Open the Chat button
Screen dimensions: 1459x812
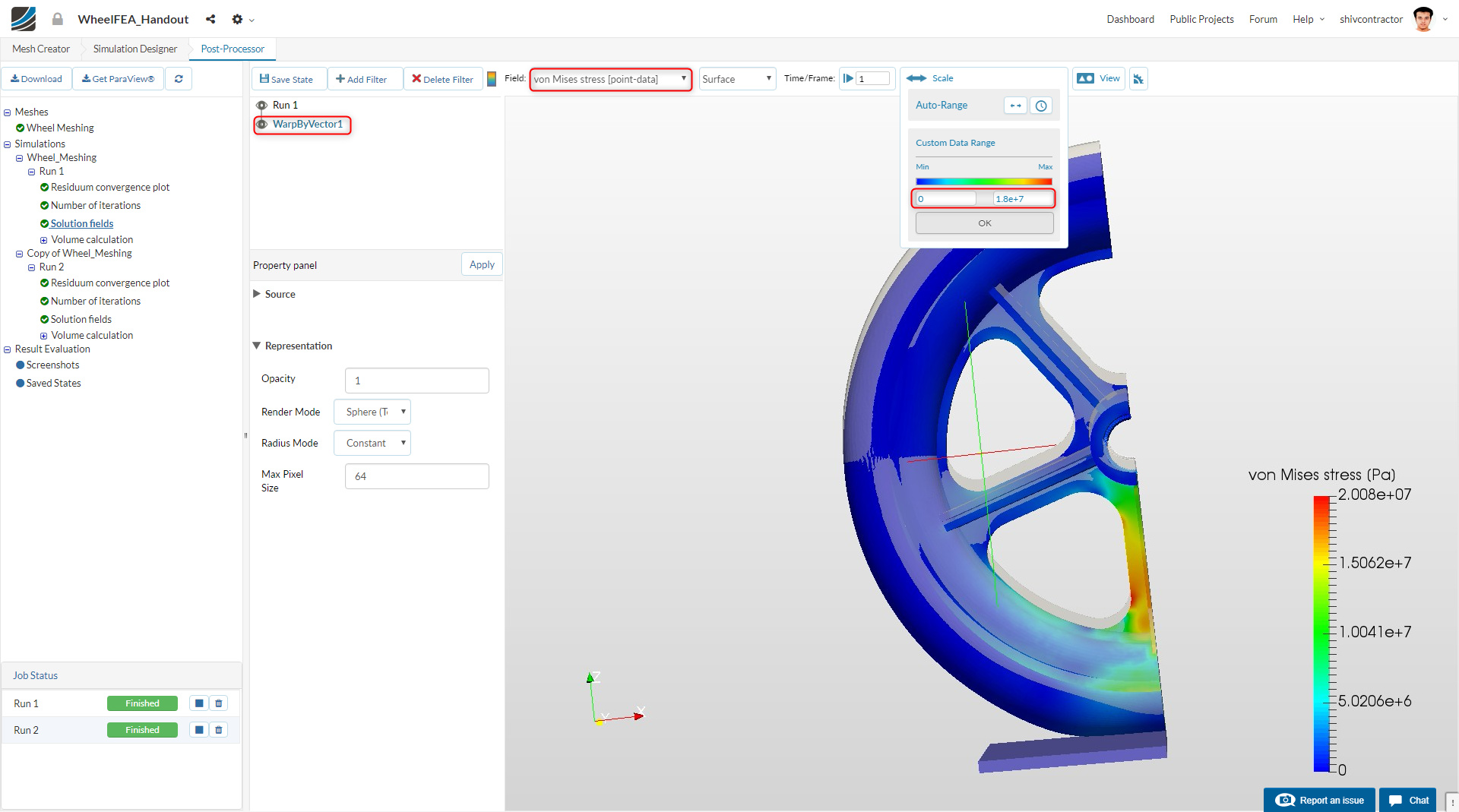1408,800
